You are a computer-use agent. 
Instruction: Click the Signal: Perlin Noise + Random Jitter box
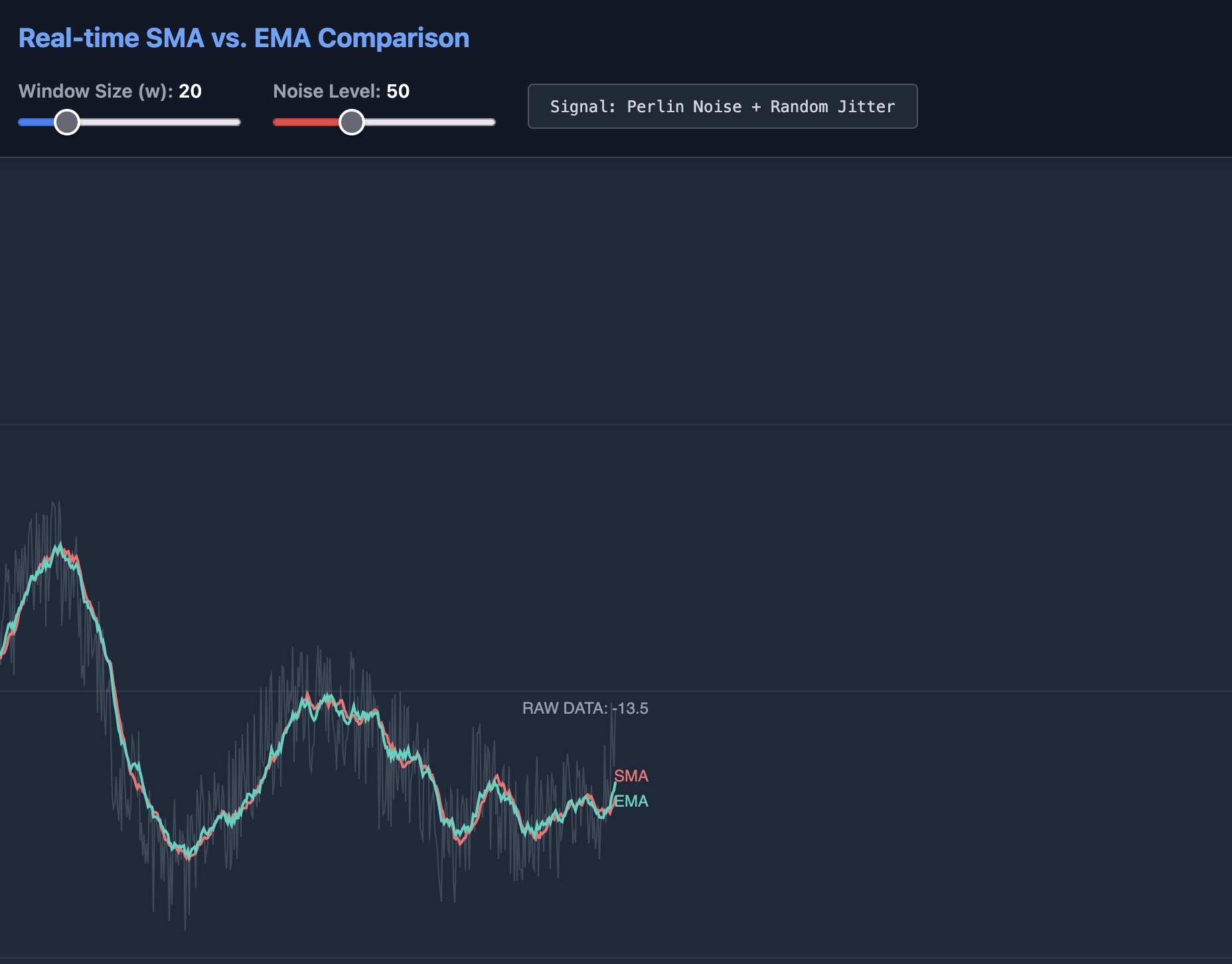coord(722,106)
